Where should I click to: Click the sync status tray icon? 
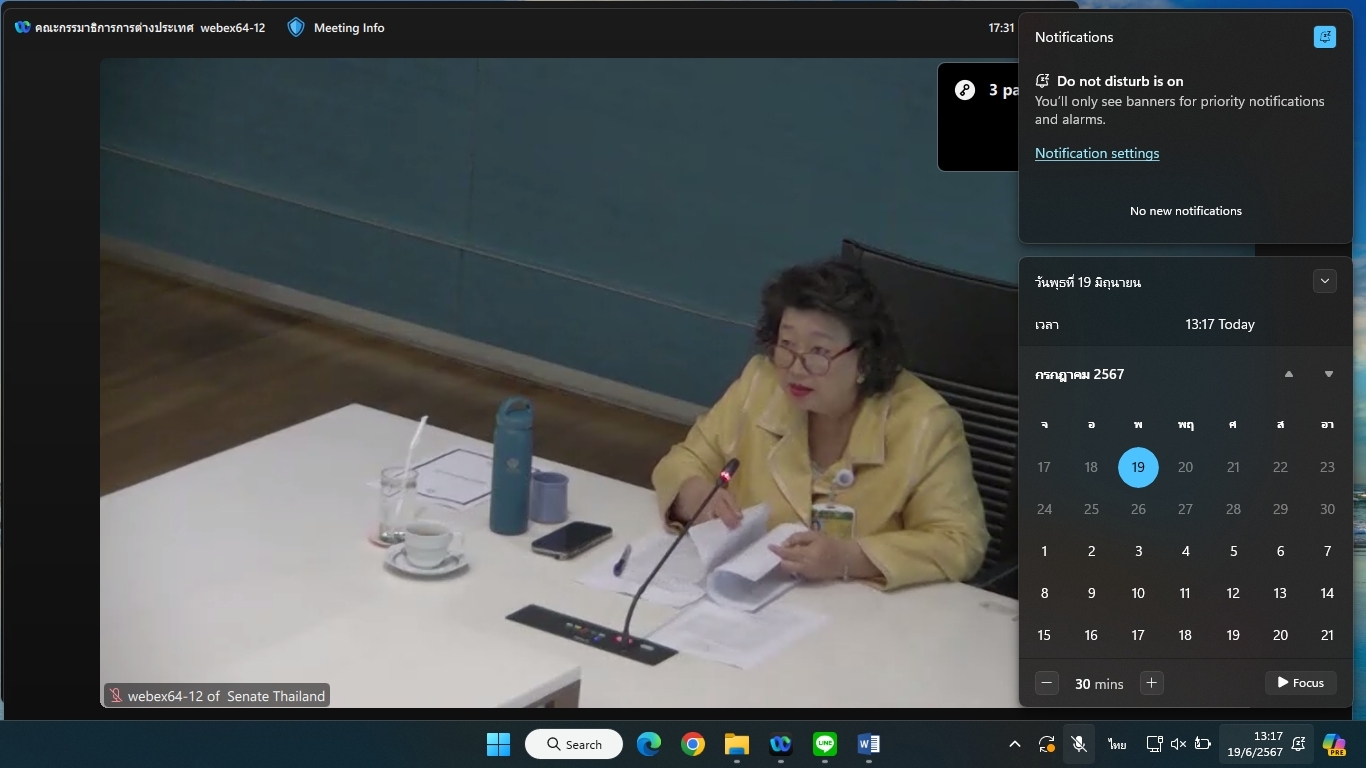pos(1047,744)
